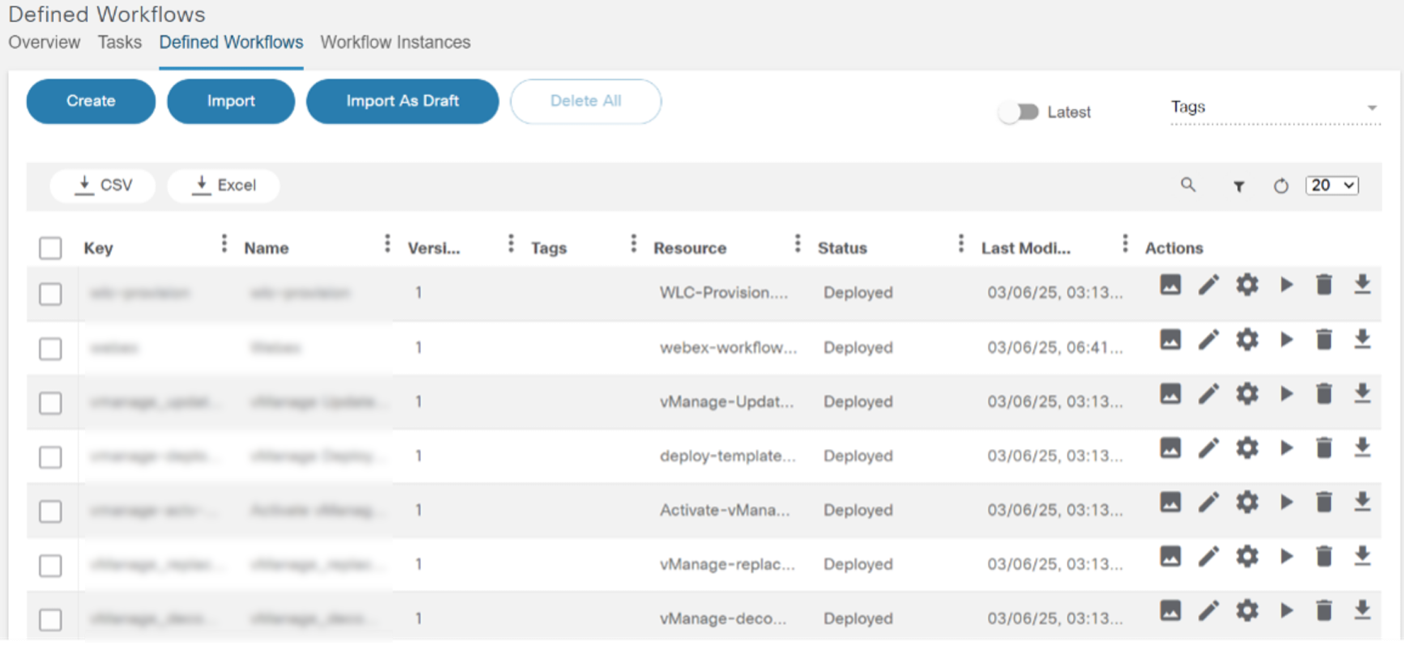
Task: Check the select-all header checkbox
Action: click(50, 248)
